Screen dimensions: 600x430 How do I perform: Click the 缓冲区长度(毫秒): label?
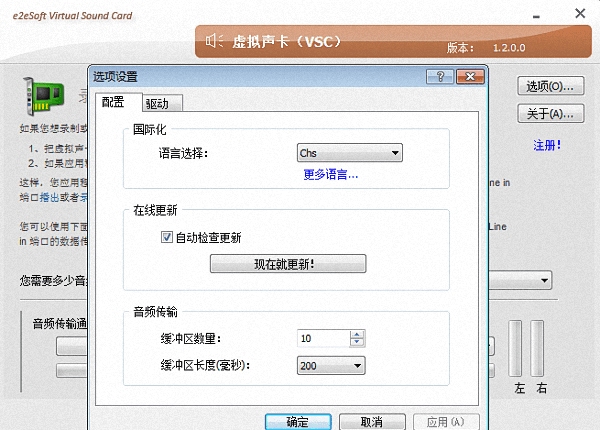(205, 366)
